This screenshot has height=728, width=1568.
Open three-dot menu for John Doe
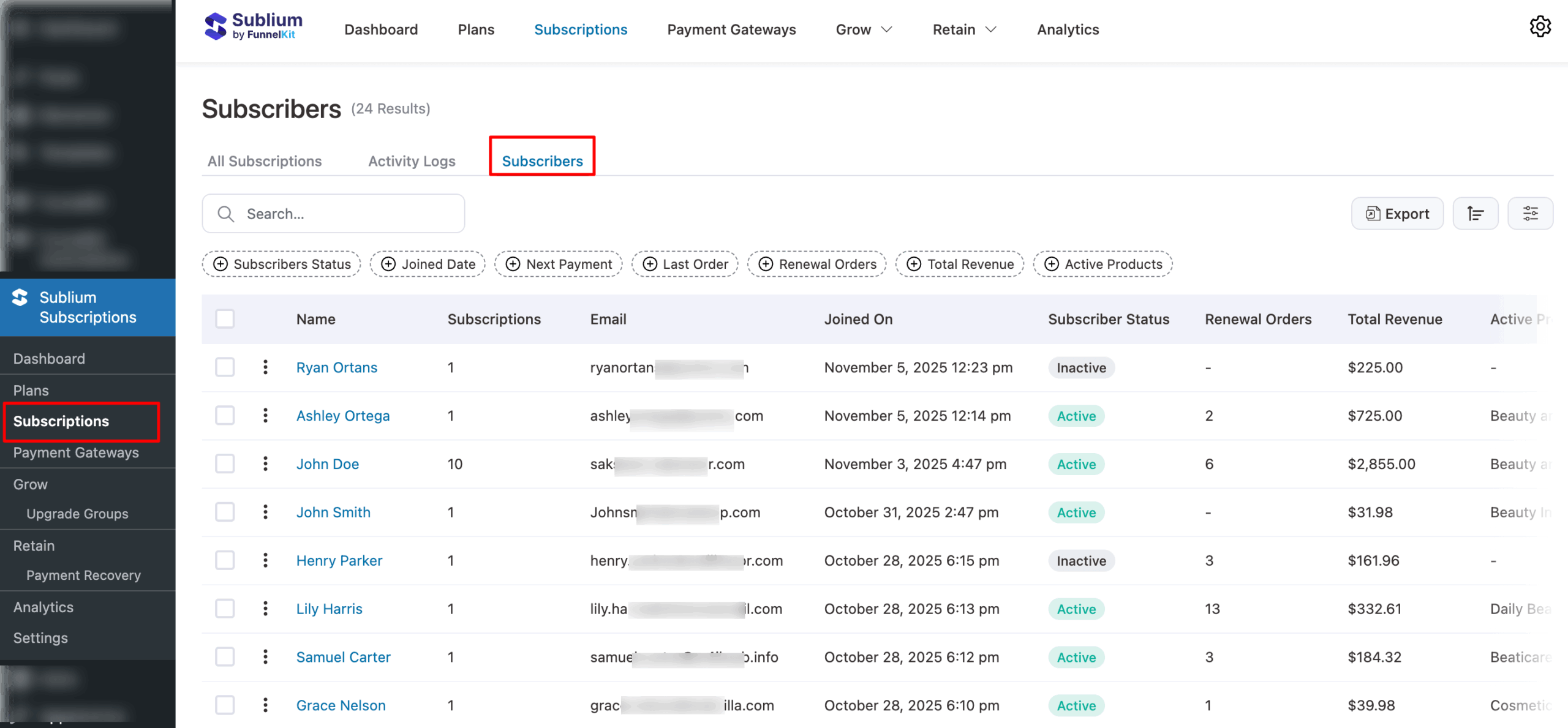[x=265, y=464]
